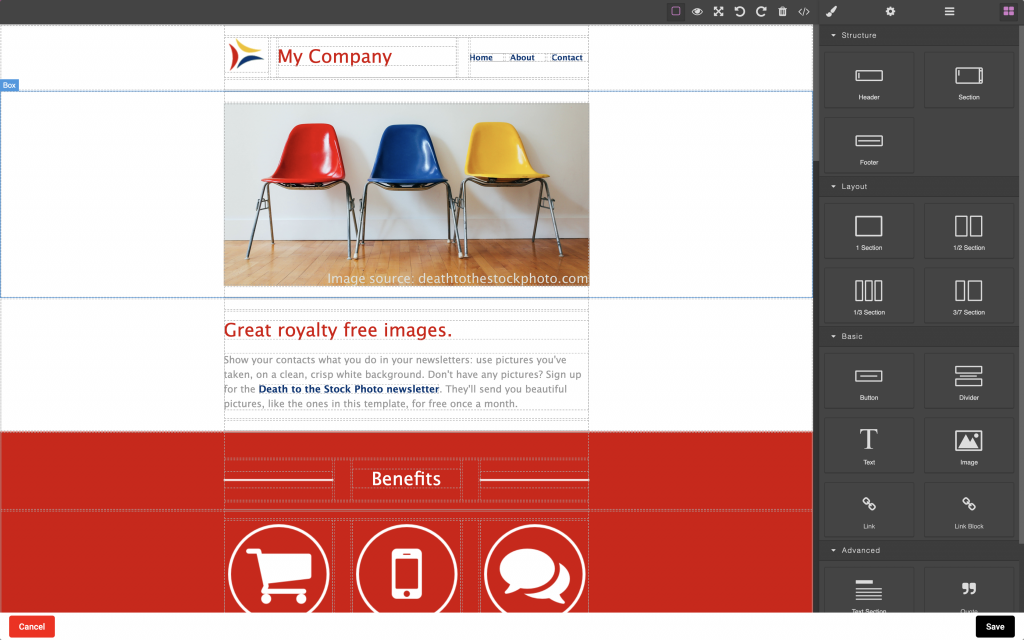This screenshot has width=1024, height=640.
Task: Pick the Link block
Action: pyautogui.click(x=869, y=510)
